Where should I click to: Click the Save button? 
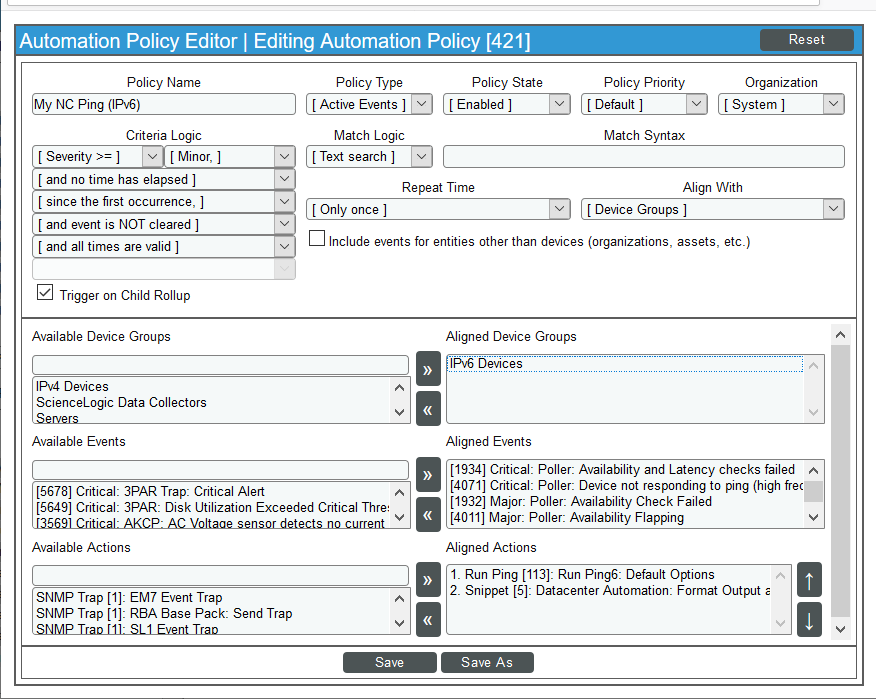point(389,663)
